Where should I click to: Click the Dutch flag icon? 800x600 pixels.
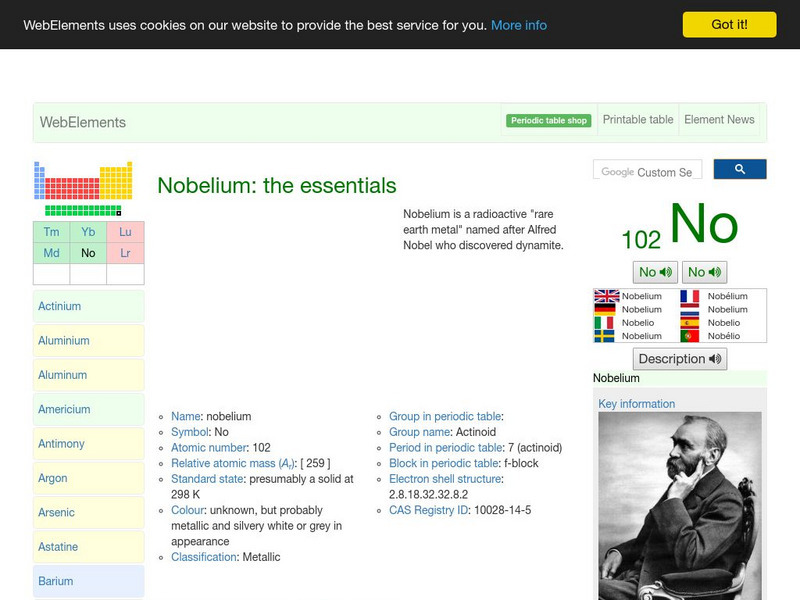[x=690, y=309]
